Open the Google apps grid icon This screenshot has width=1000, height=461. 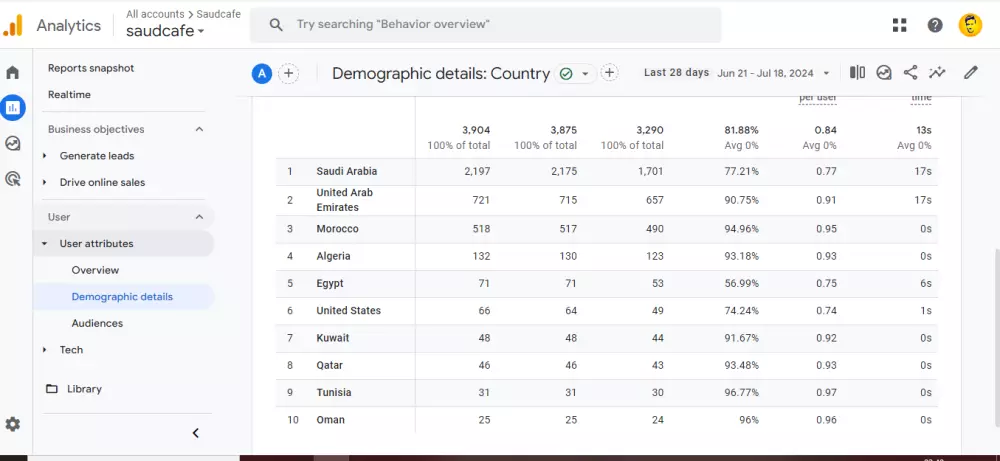900,25
